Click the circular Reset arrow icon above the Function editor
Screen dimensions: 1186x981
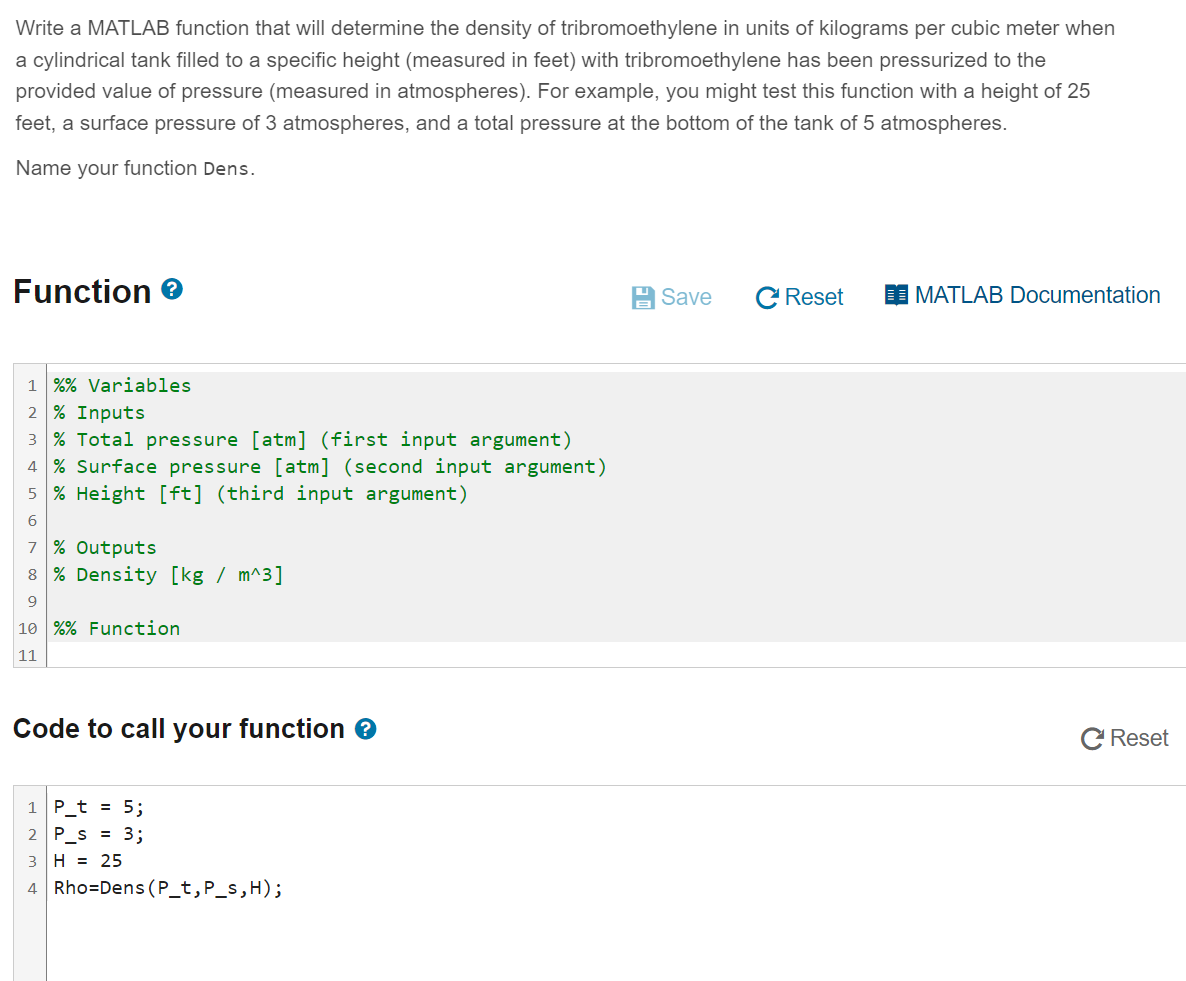coord(766,296)
